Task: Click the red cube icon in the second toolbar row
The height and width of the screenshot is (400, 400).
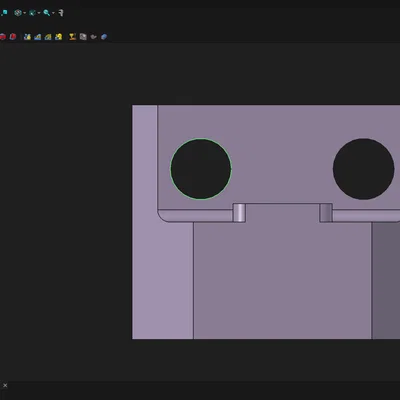Action: tap(13, 37)
